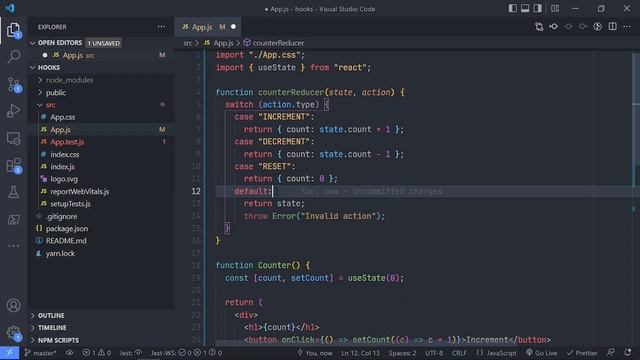Click the feedback icon in status bar
The image size is (640, 360).
(x=611, y=353)
